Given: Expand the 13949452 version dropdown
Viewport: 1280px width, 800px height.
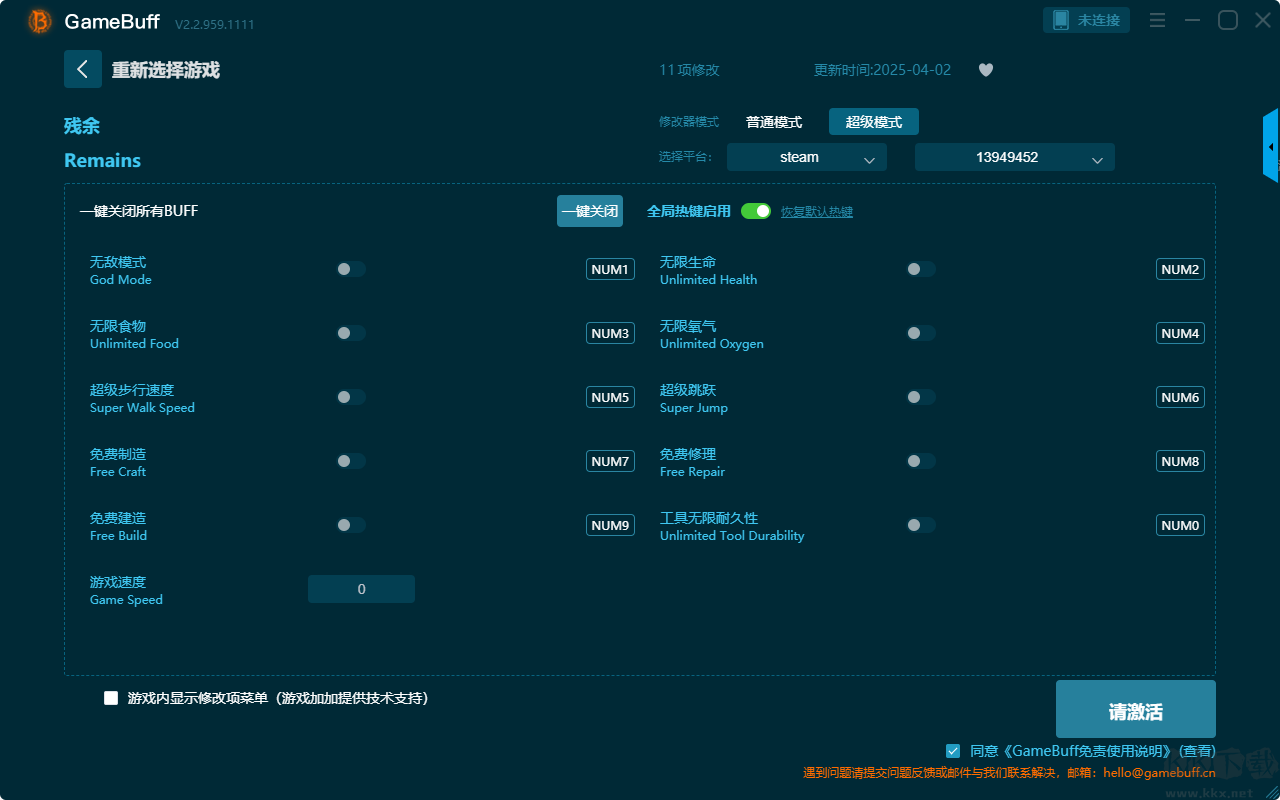Looking at the screenshot, I should point(1014,157).
